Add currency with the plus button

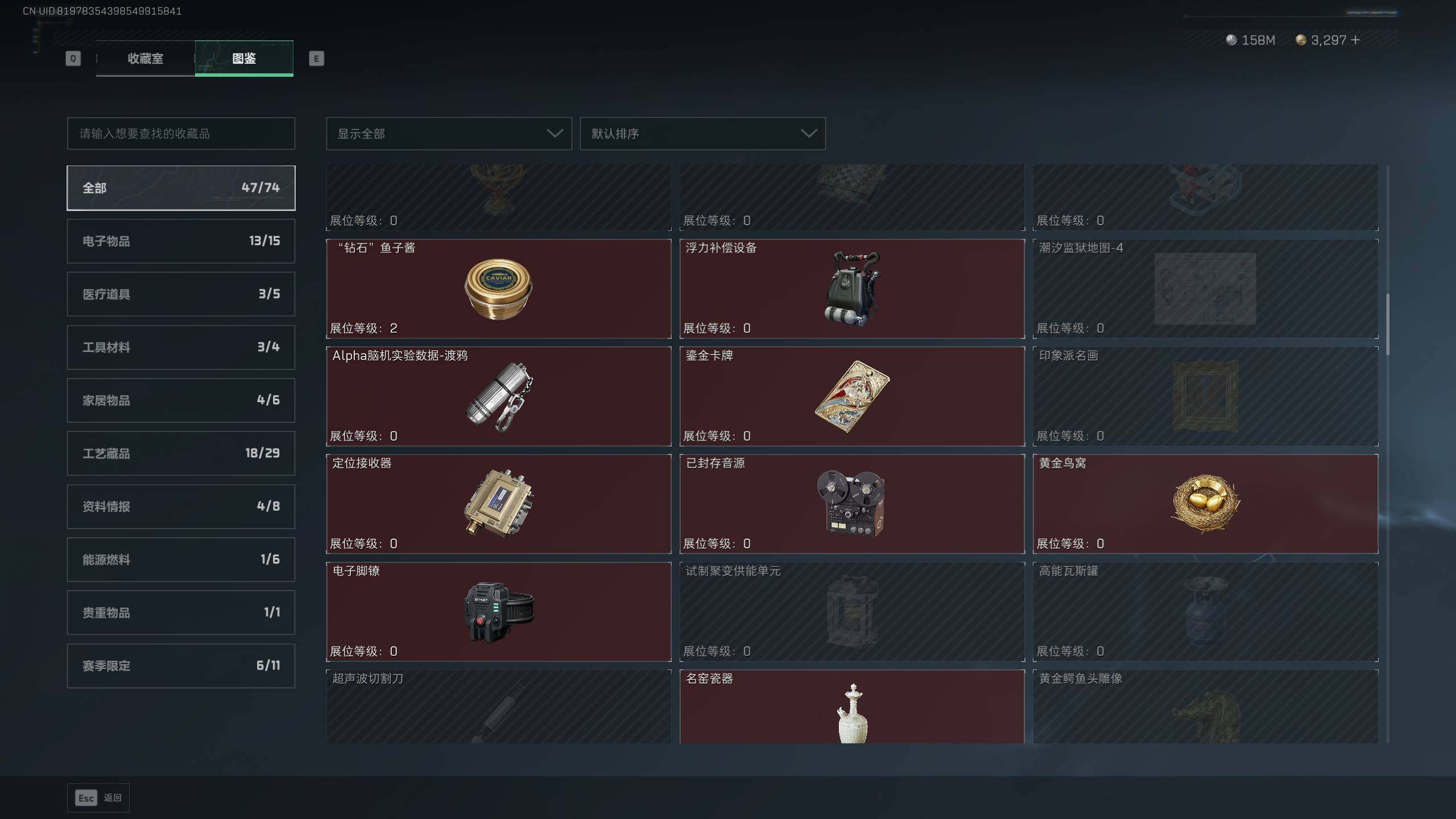point(1355,40)
